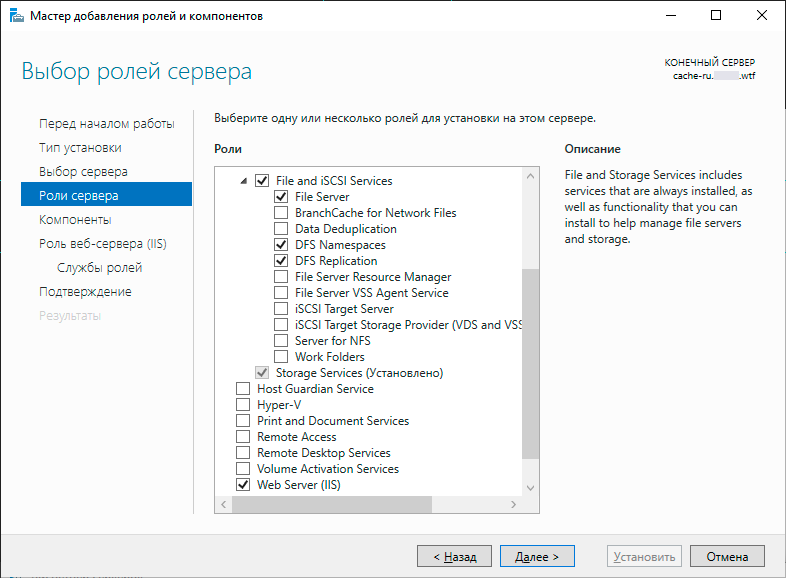Click the left arrow of horizontal scrollbar
This screenshot has width=786, height=578.
pos(224,504)
